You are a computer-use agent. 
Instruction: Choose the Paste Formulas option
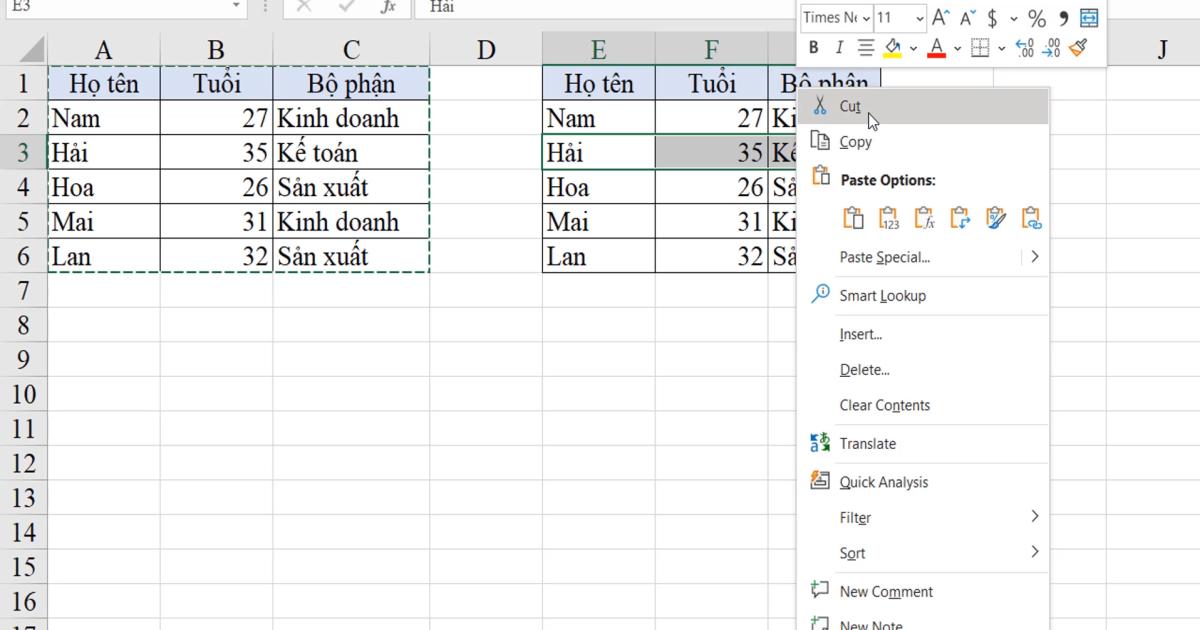[x=925, y=217]
